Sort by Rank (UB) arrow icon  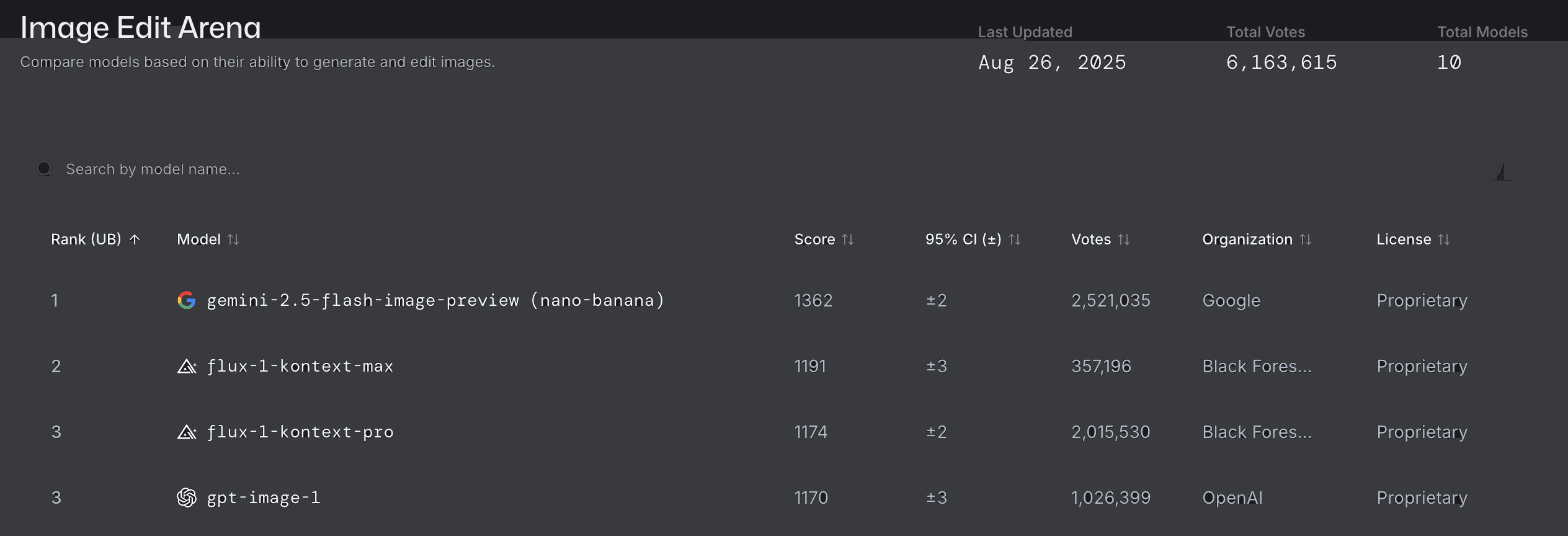click(135, 239)
